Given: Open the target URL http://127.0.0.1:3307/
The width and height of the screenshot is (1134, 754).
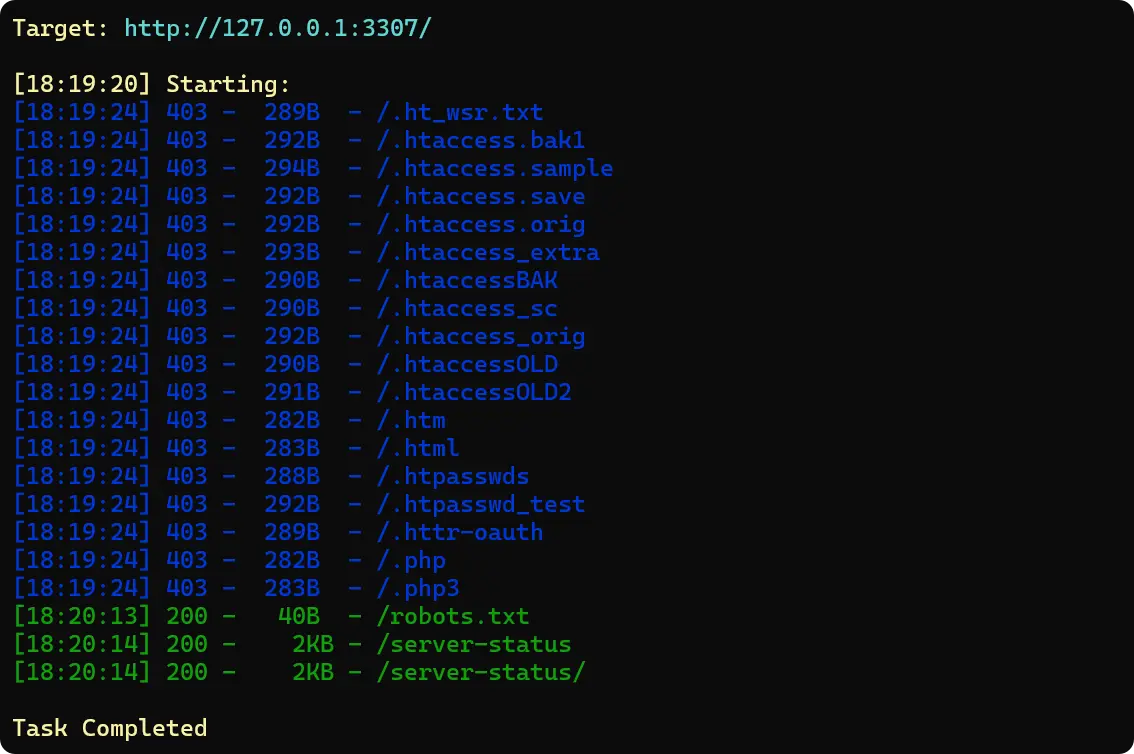Looking at the screenshot, I should click(278, 28).
